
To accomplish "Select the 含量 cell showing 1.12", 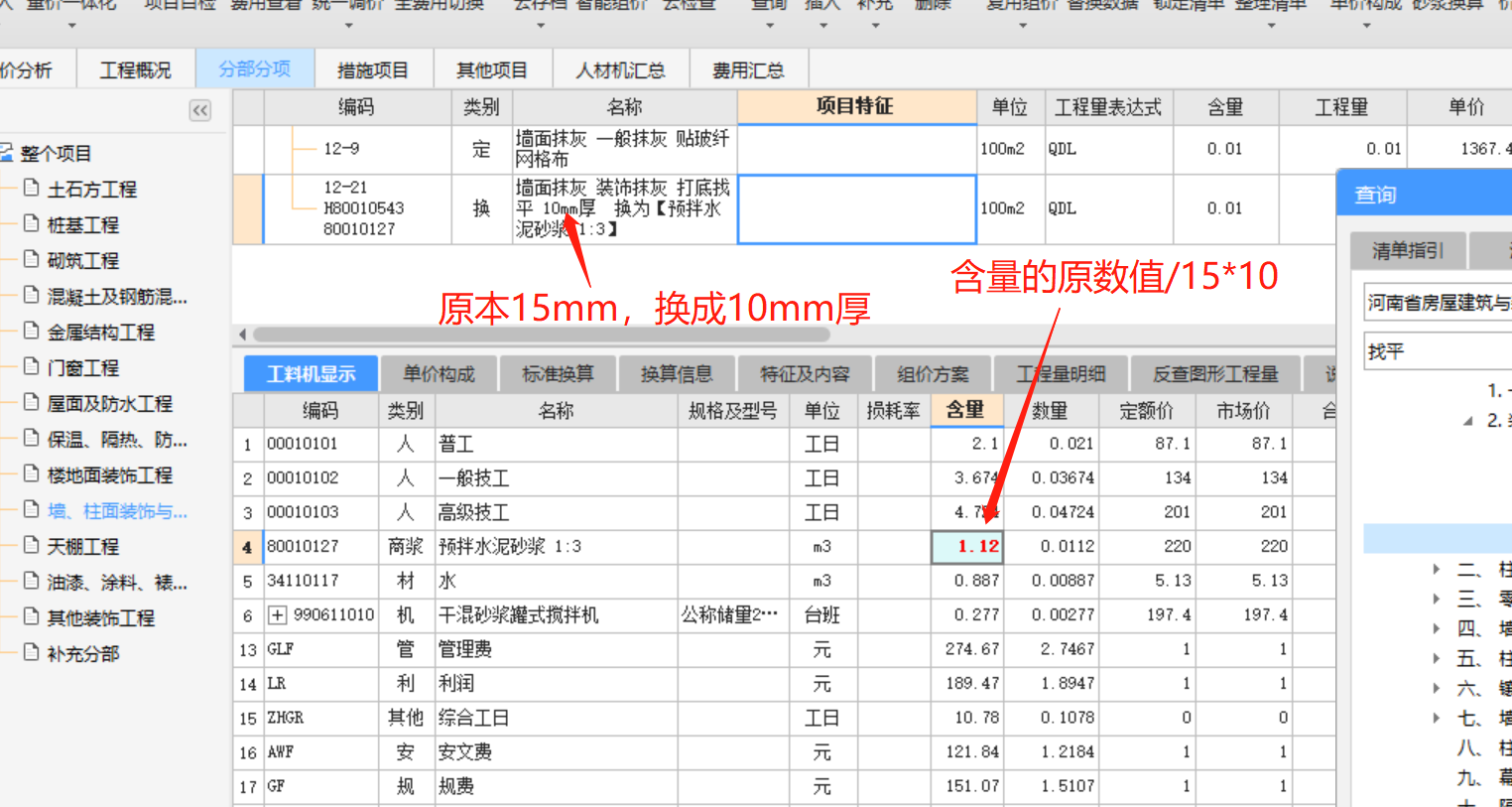I will [x=967, y=546].
